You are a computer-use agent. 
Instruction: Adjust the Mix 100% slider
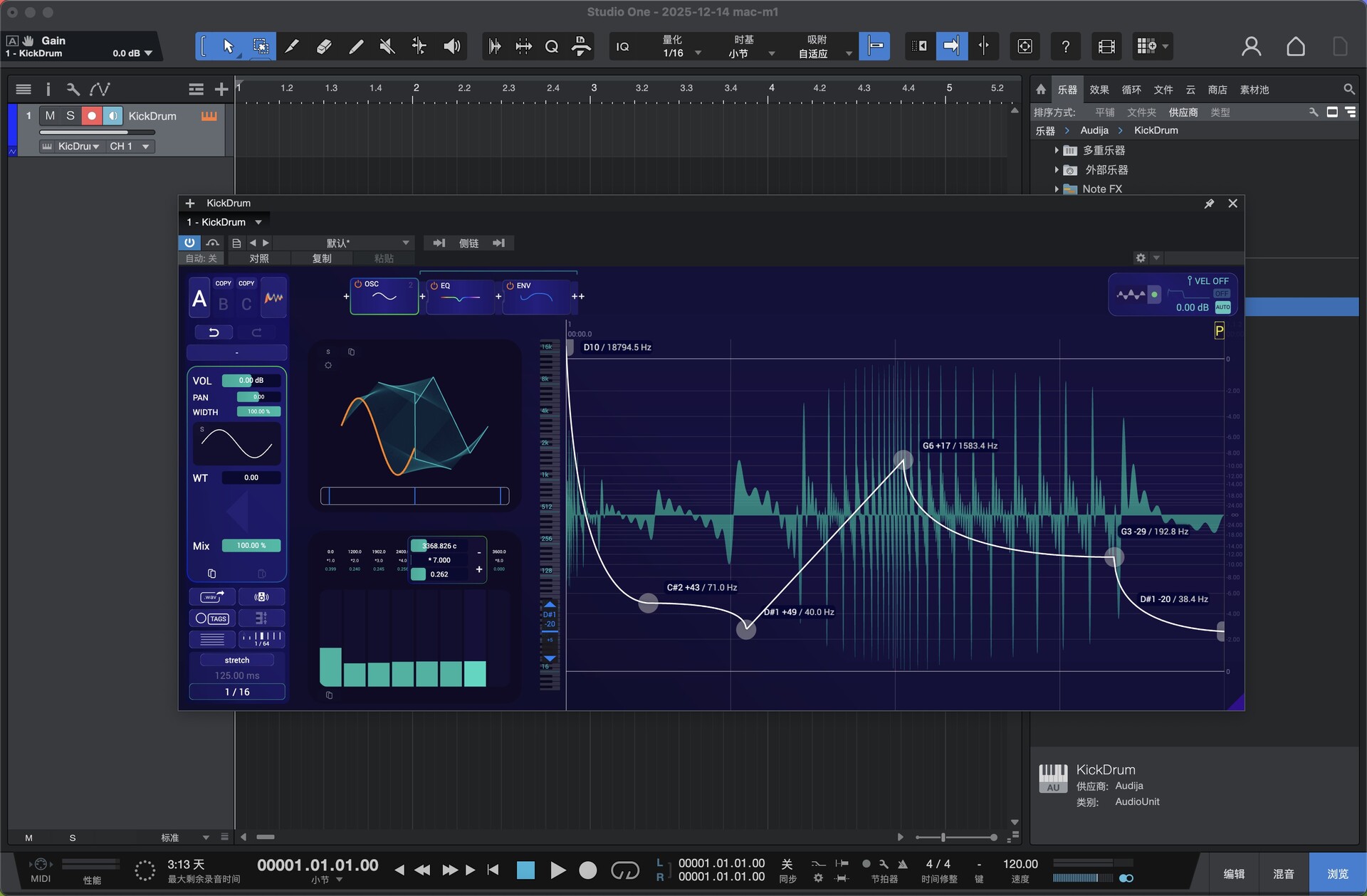(251, 546)
